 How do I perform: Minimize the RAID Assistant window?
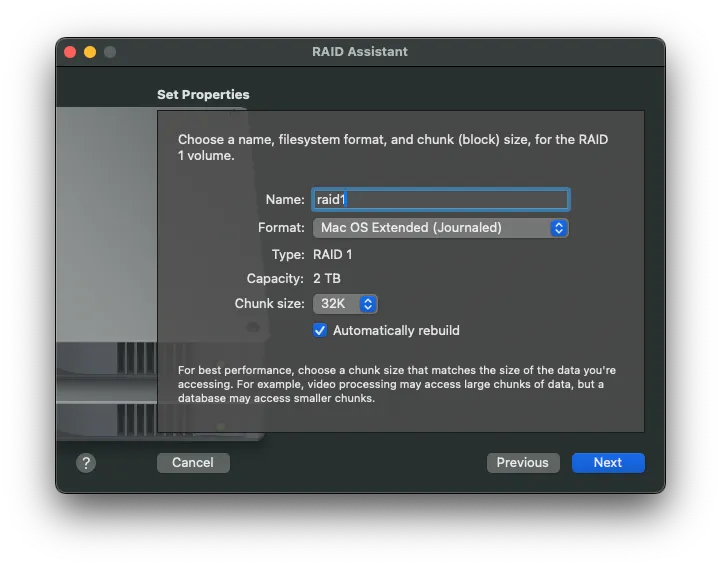(90, 52)
